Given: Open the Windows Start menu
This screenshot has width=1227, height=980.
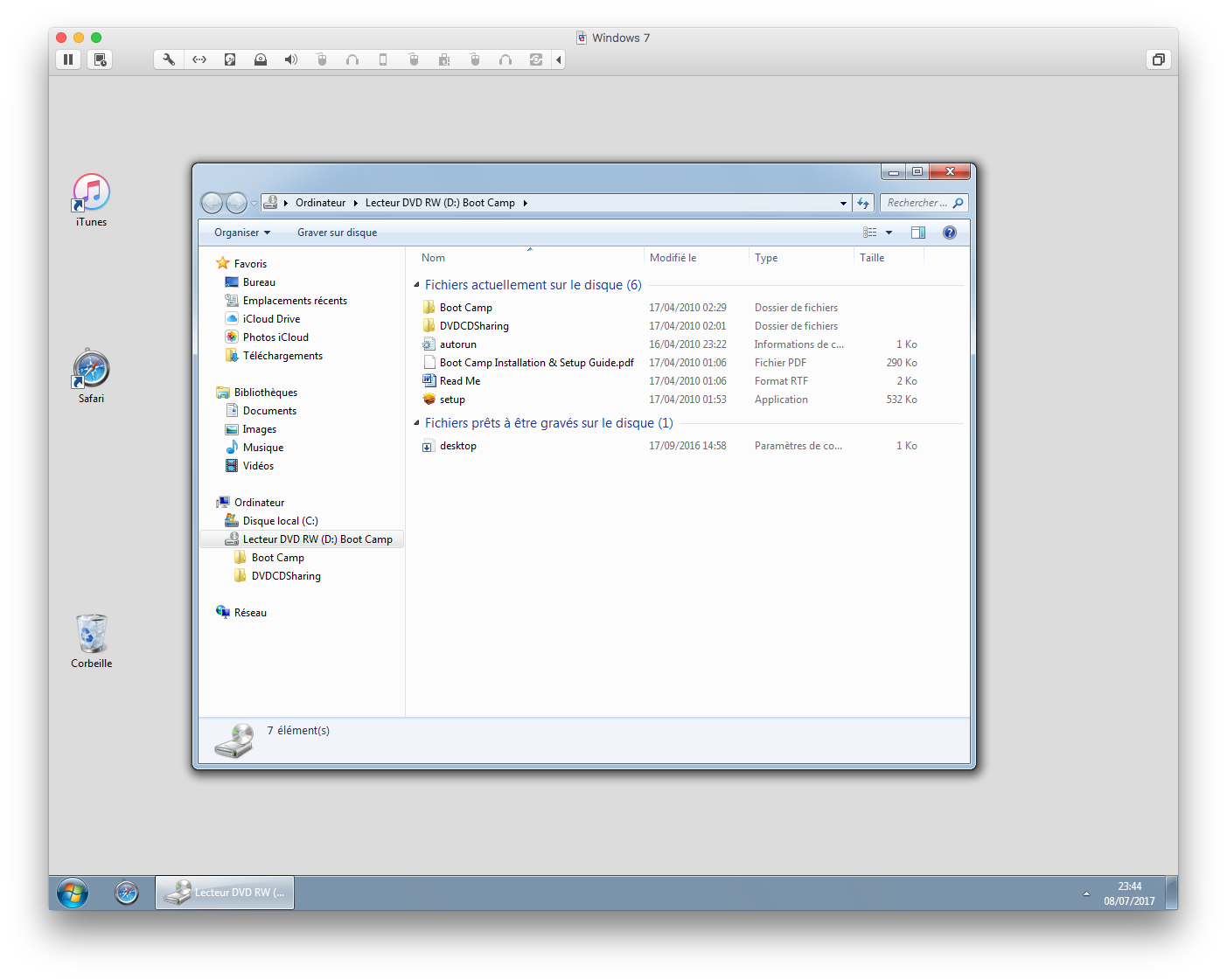Looking at the screenshot, I should coord(72,892).
